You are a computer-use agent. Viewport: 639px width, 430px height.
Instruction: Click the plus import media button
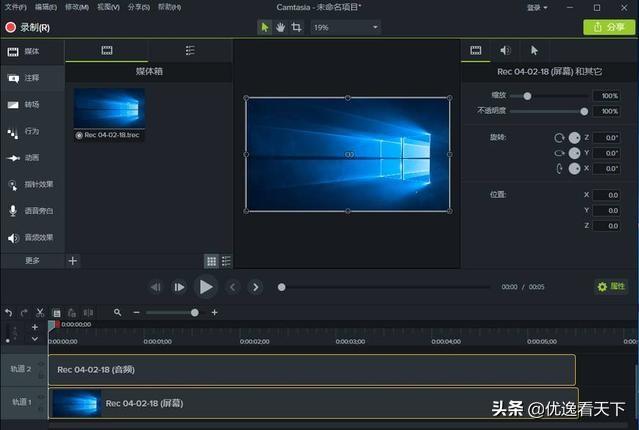click(x=73, y=261)
